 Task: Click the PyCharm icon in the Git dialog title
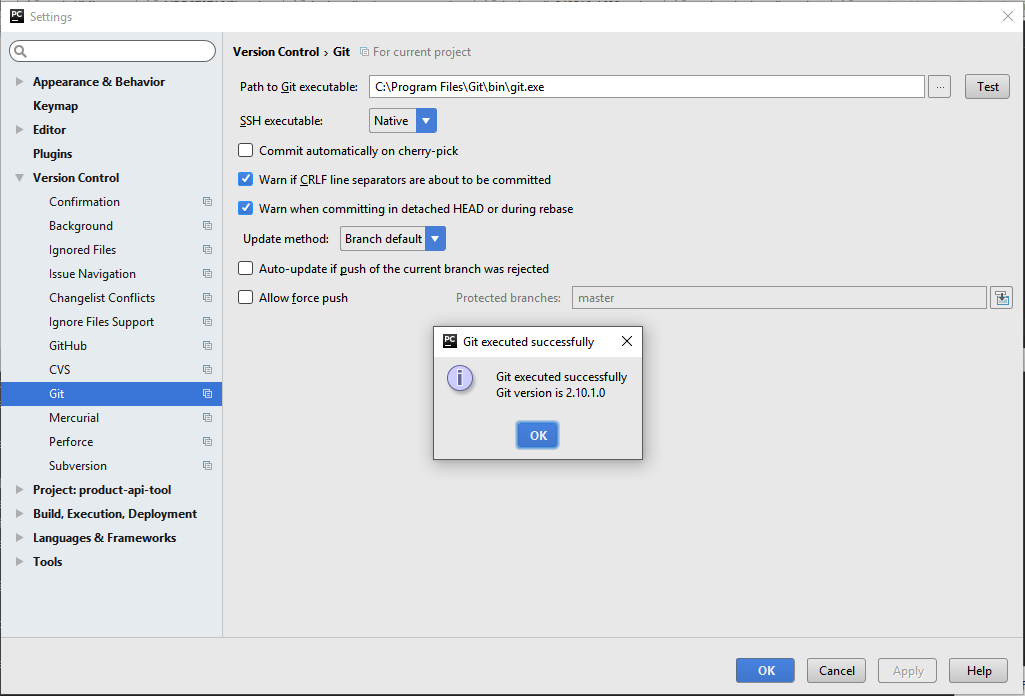click(x=450, y=341)
